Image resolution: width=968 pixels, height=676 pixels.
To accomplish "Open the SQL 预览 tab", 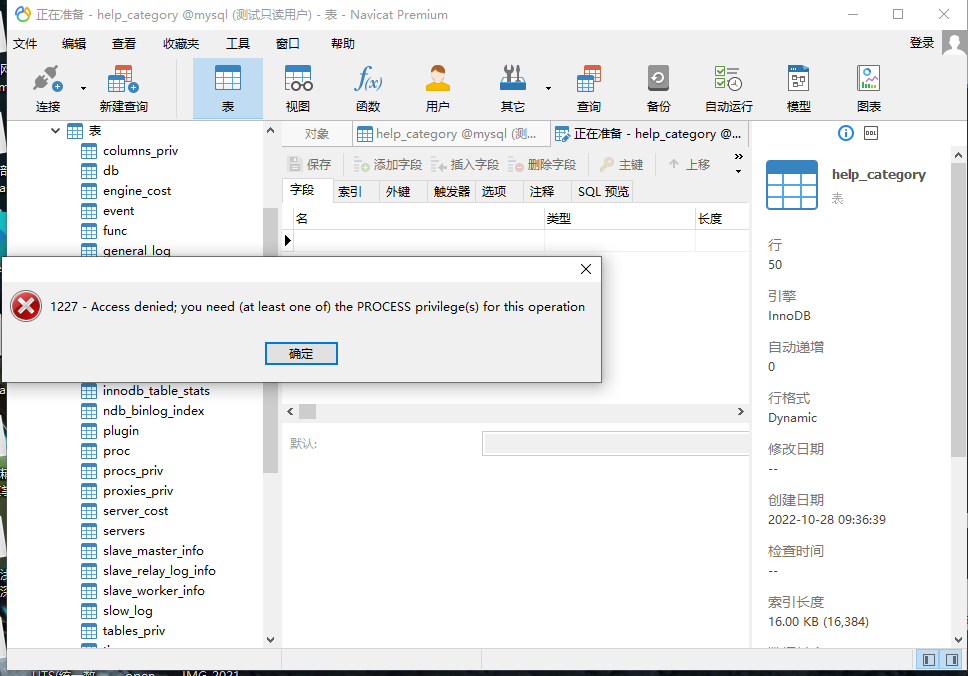I will tap(603, 191).
